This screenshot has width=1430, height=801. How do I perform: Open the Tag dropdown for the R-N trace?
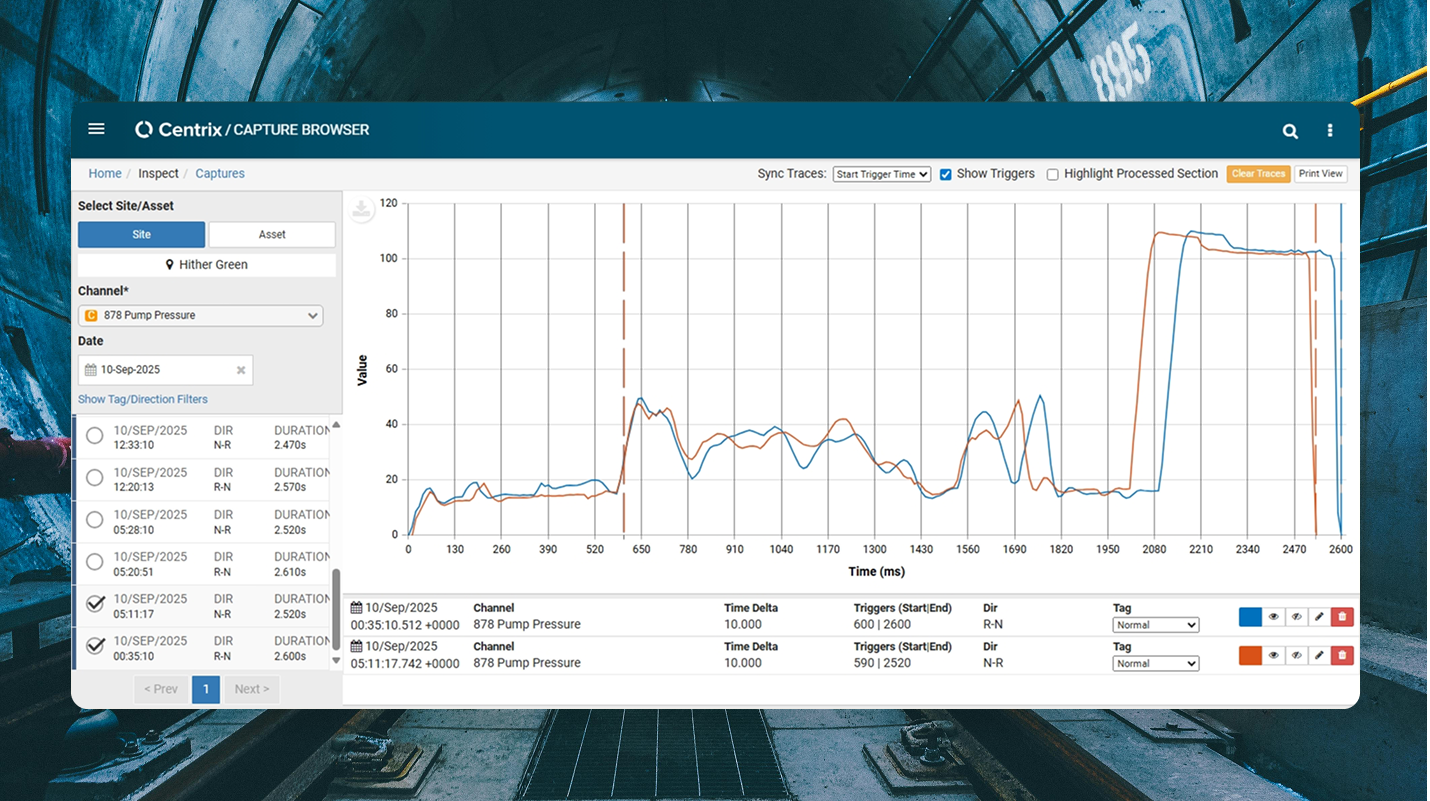1155,625
